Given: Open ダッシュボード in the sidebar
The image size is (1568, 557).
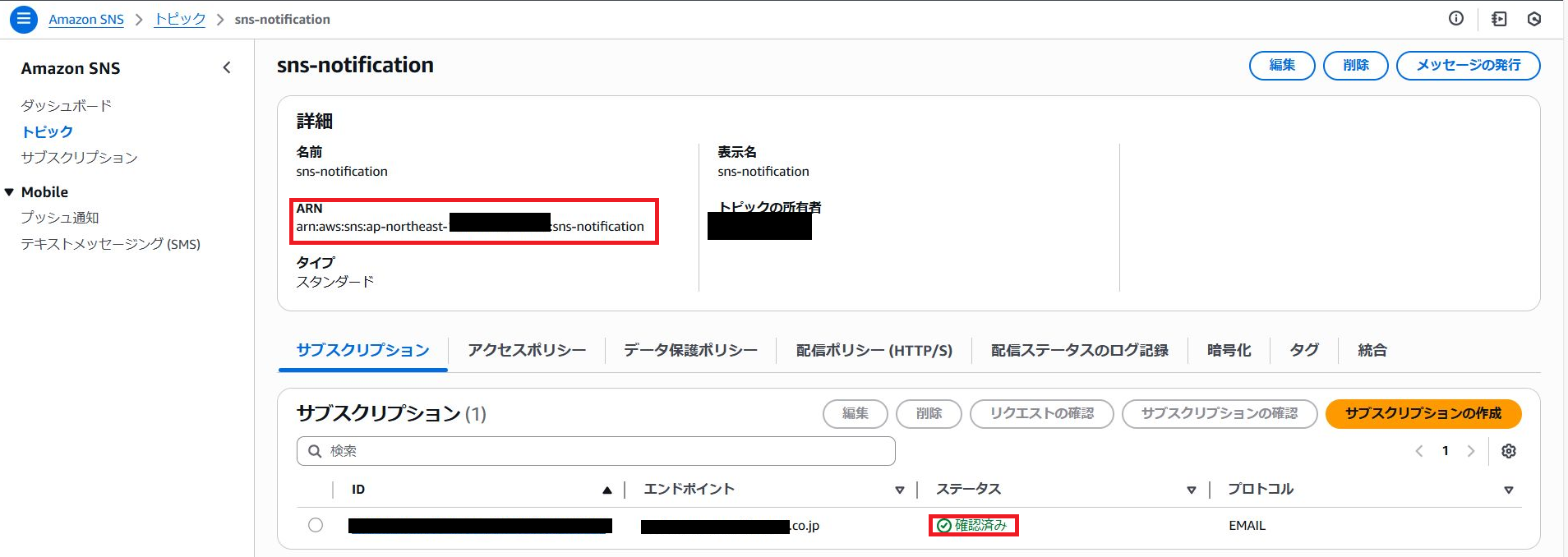Looking at the screenshot, I should (x=67, y=106).
